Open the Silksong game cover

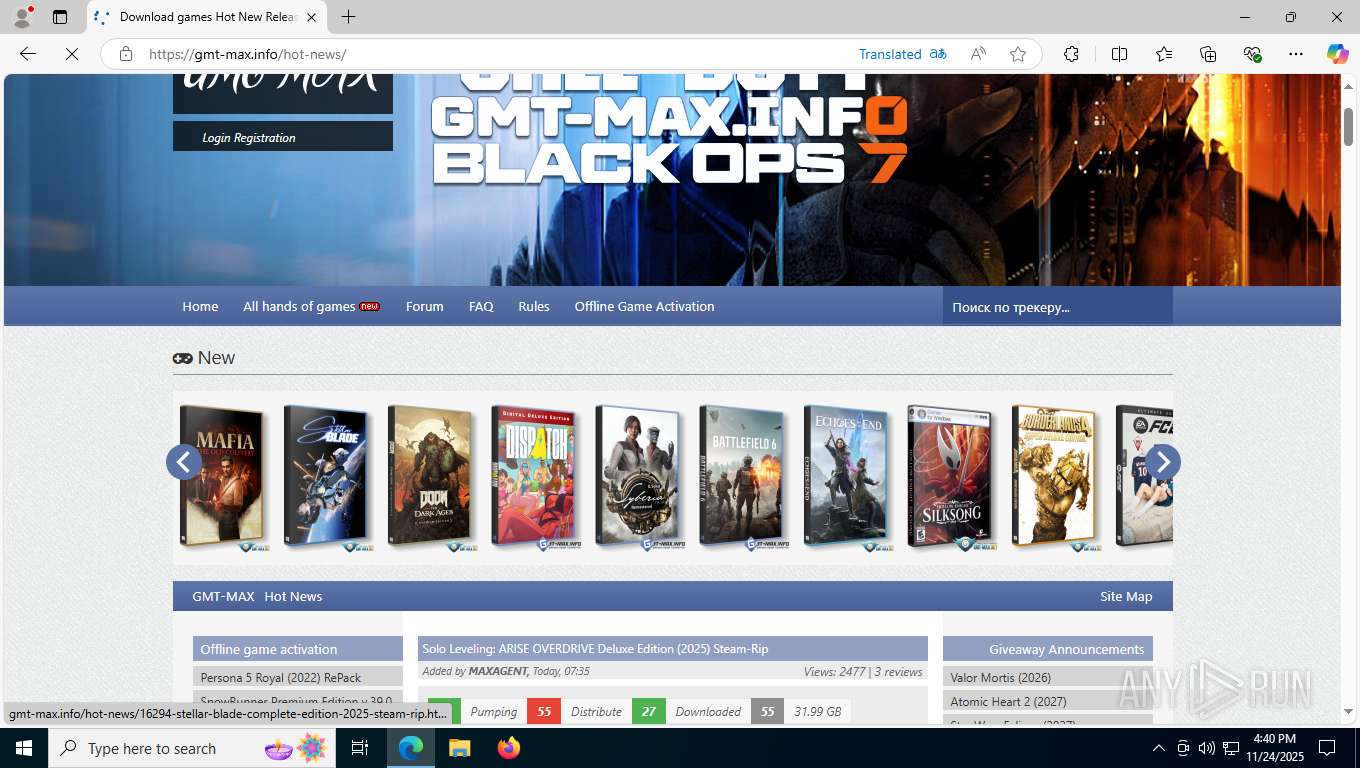click(x=950, y=477)
